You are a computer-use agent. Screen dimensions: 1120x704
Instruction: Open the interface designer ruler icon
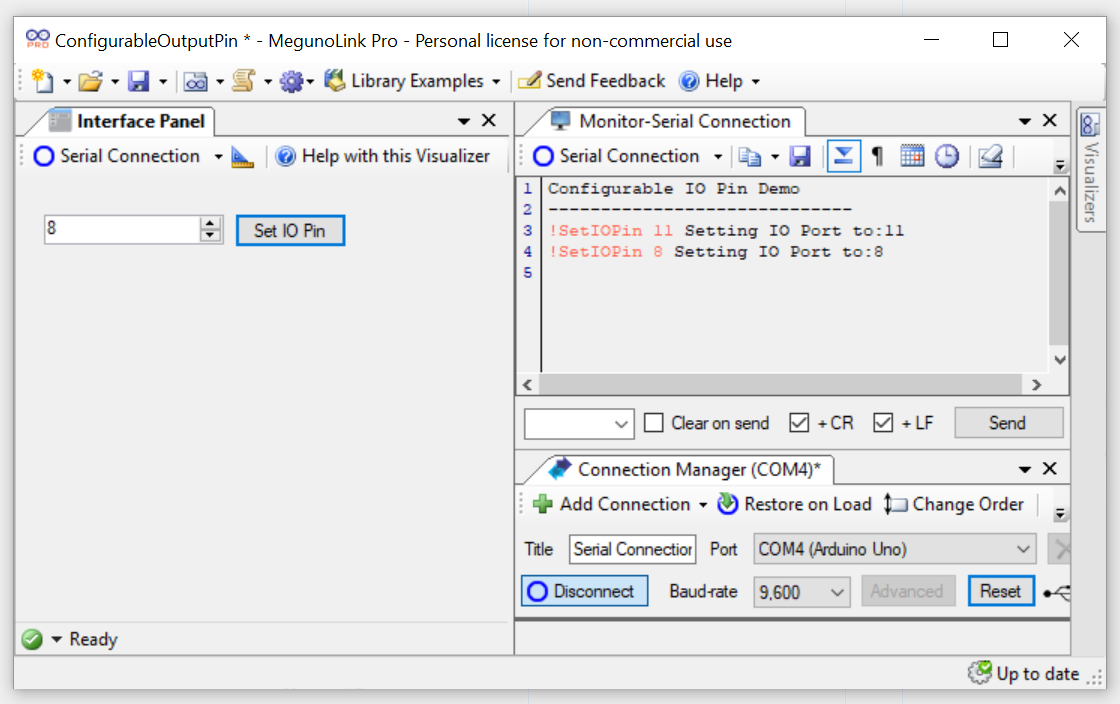click(x=243, y=156)
